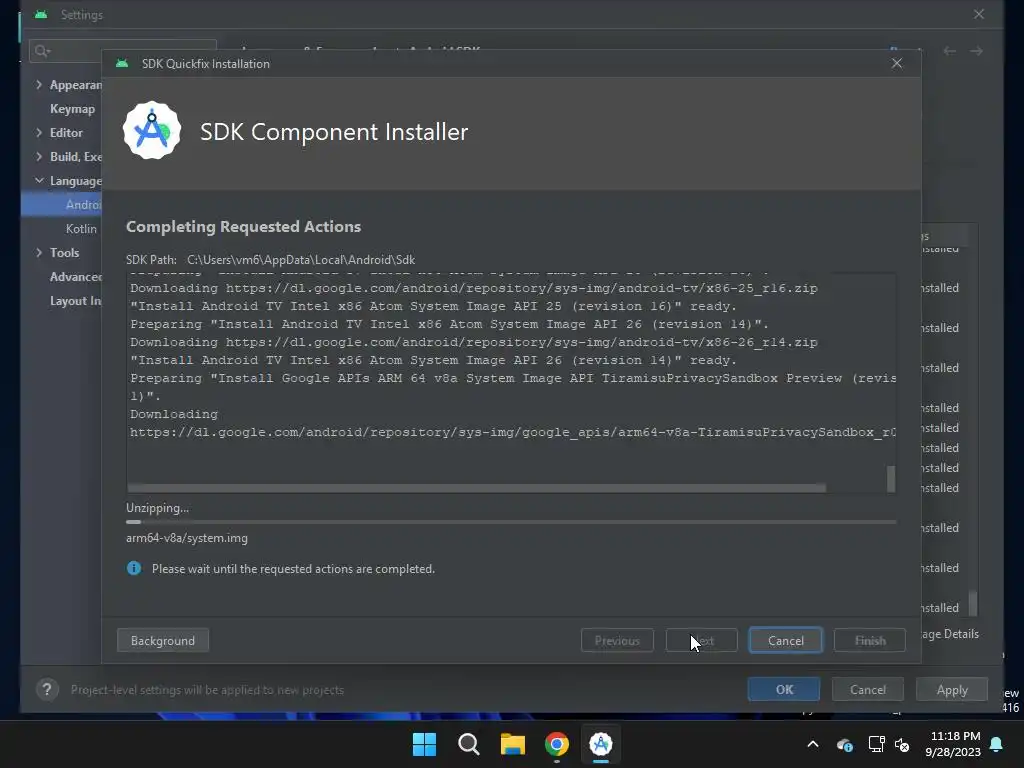
Task: Click the Background button in installer dialog
Action: click(x=163, y=641)
